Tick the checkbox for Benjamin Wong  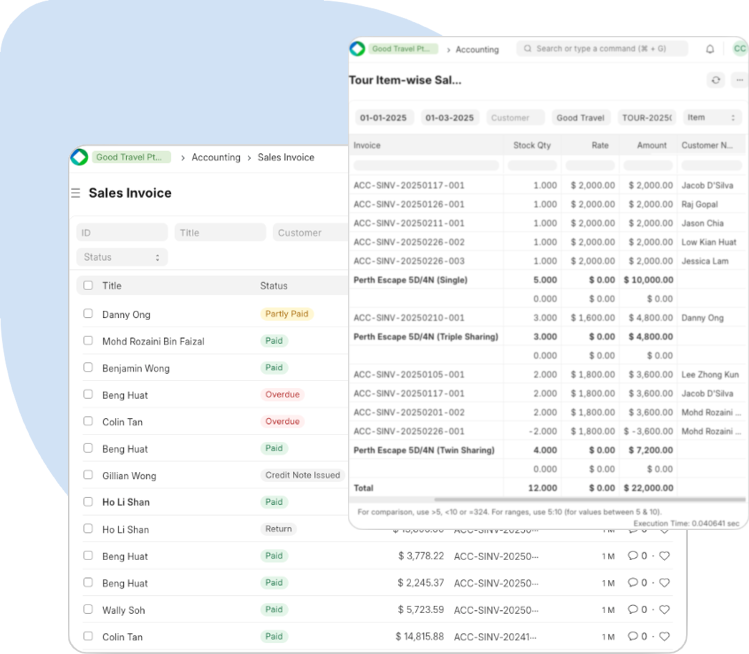click(x=88, y=367)
